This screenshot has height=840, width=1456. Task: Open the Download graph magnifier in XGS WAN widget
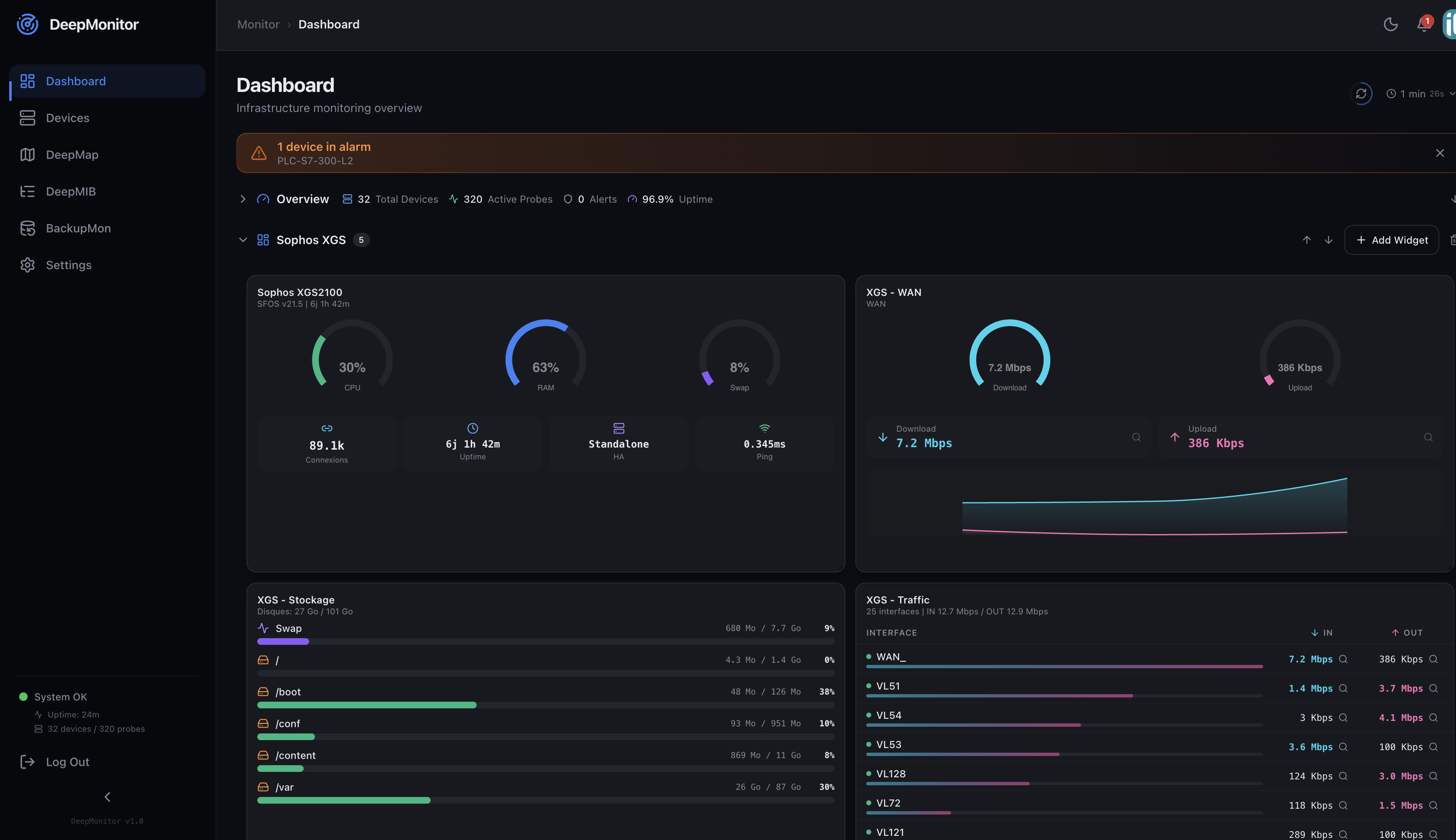tap(1136, 437)
